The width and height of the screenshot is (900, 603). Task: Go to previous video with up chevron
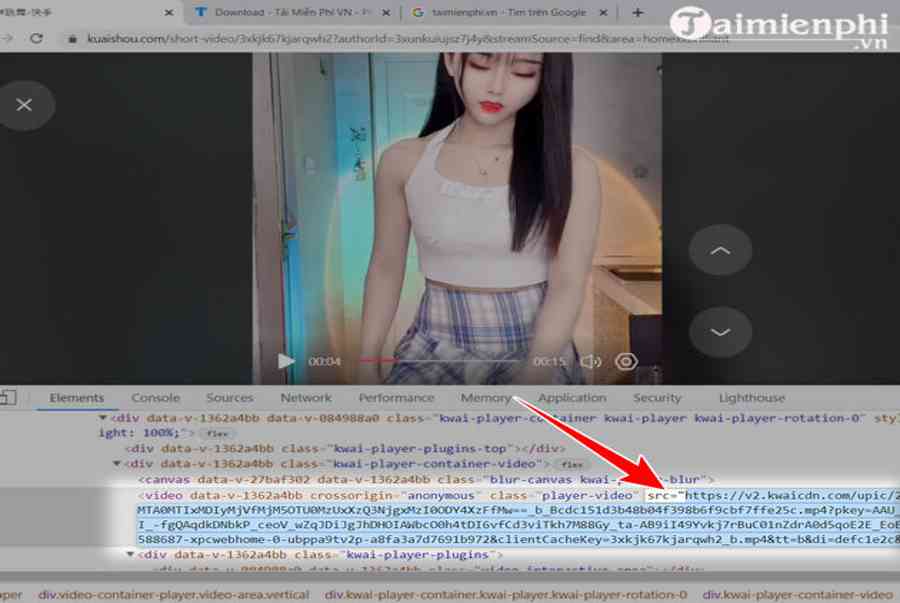tap(720, 251)
